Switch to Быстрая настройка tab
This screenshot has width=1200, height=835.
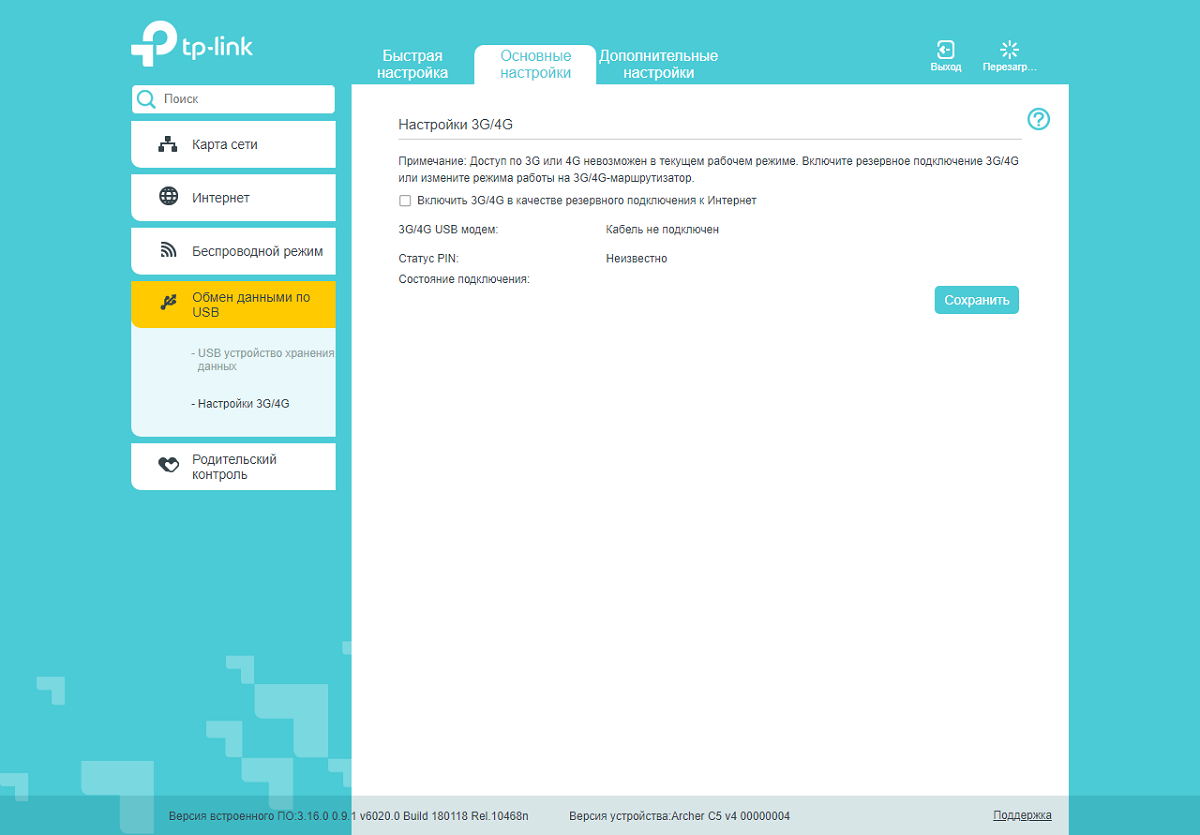click(412, 64)
